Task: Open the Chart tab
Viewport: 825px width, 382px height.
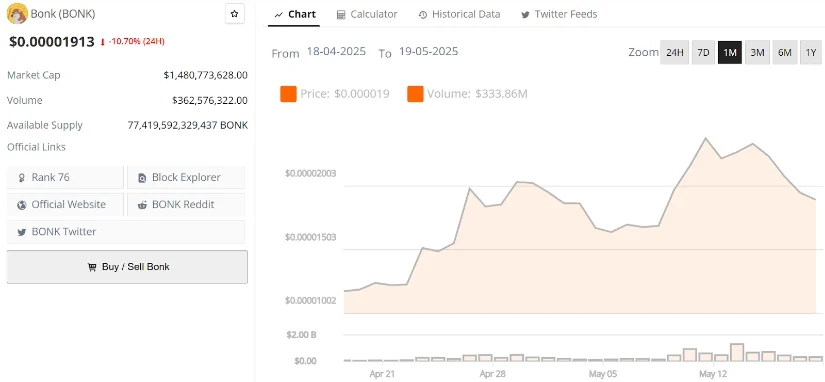Action: 295,14
